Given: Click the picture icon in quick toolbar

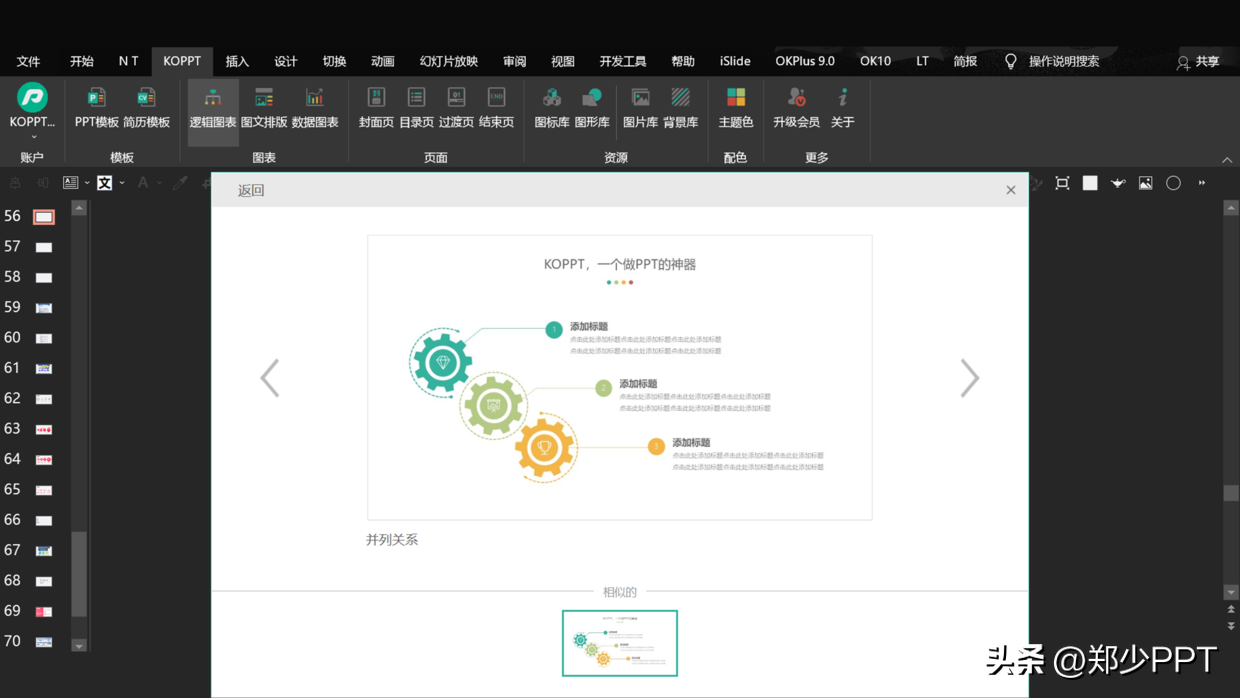Looking at the screenshot, I should (1146, 183).
